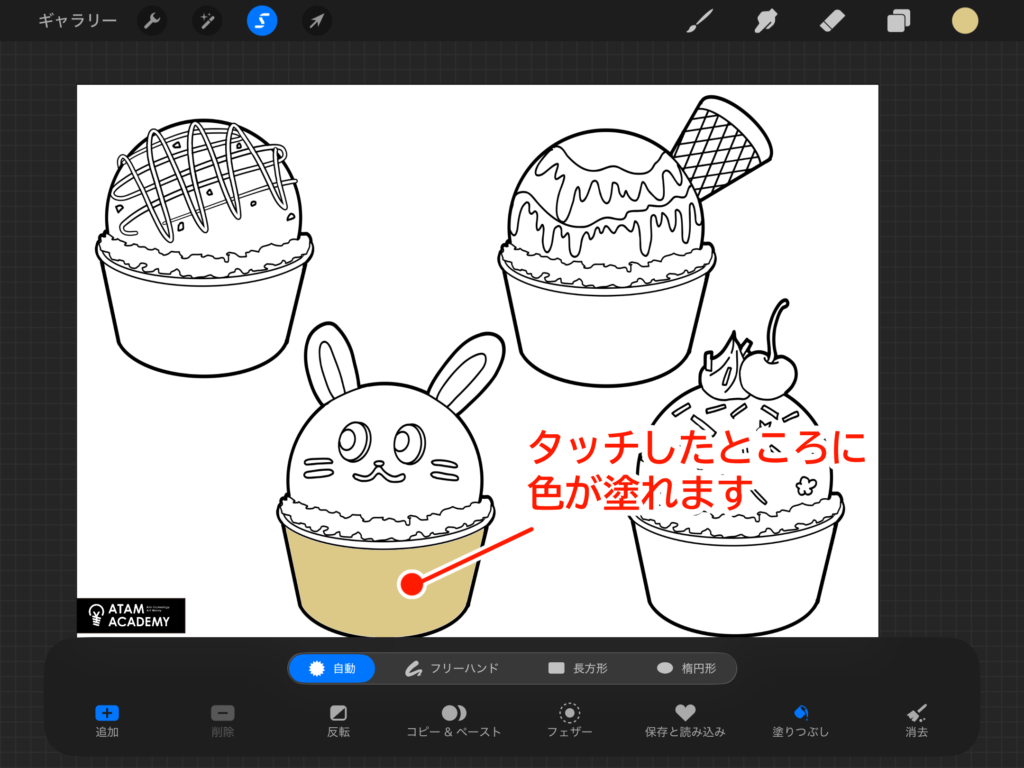Image resolution: width=1024 pixels, height=768 pixels.
Task: Toggle the Selection tool in top bar
Action: [262, 20]
